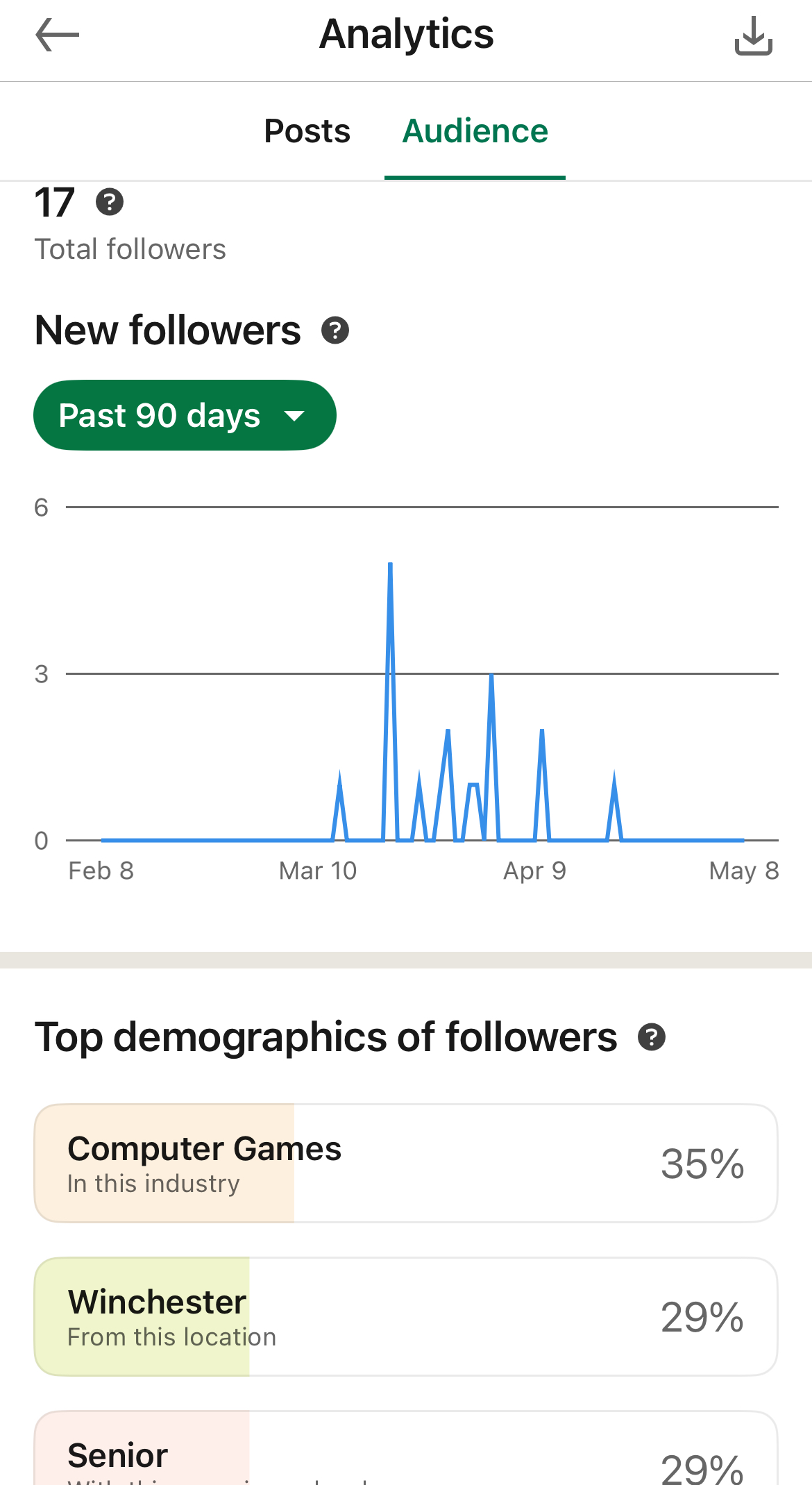Open help icon next to New followers

point(335,330)
